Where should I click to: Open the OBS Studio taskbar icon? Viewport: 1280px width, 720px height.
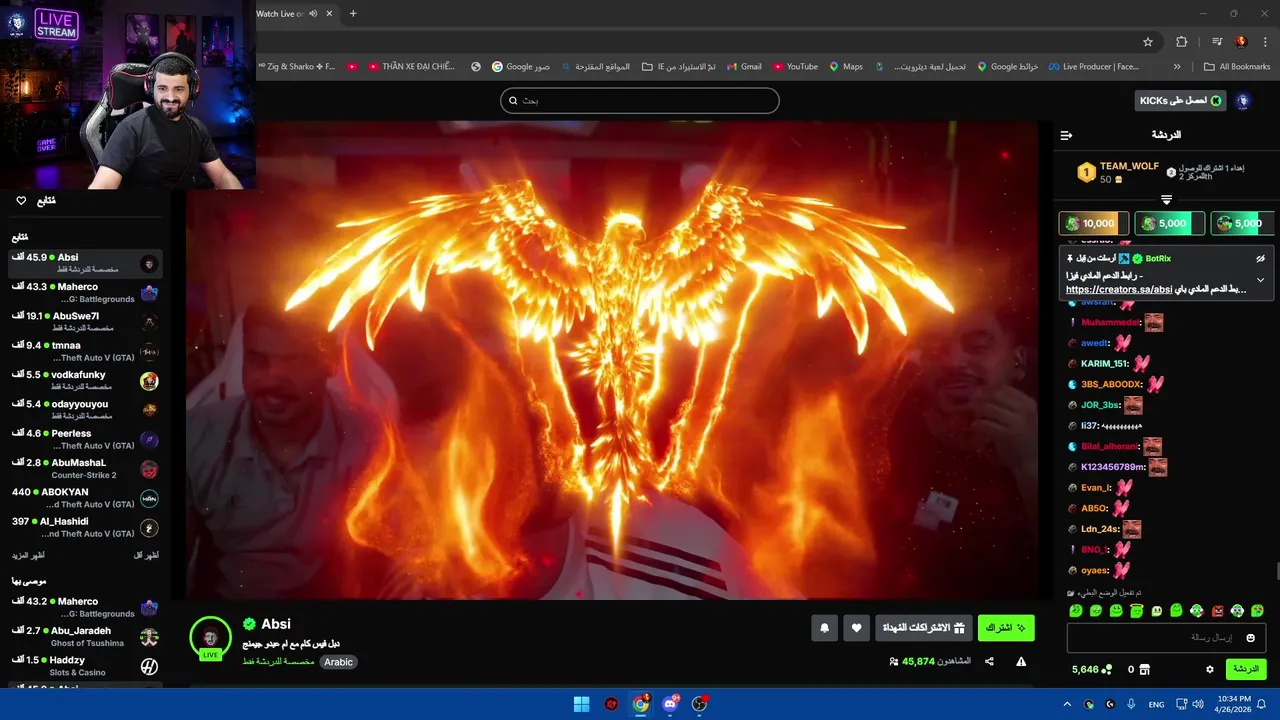(699, 704)
